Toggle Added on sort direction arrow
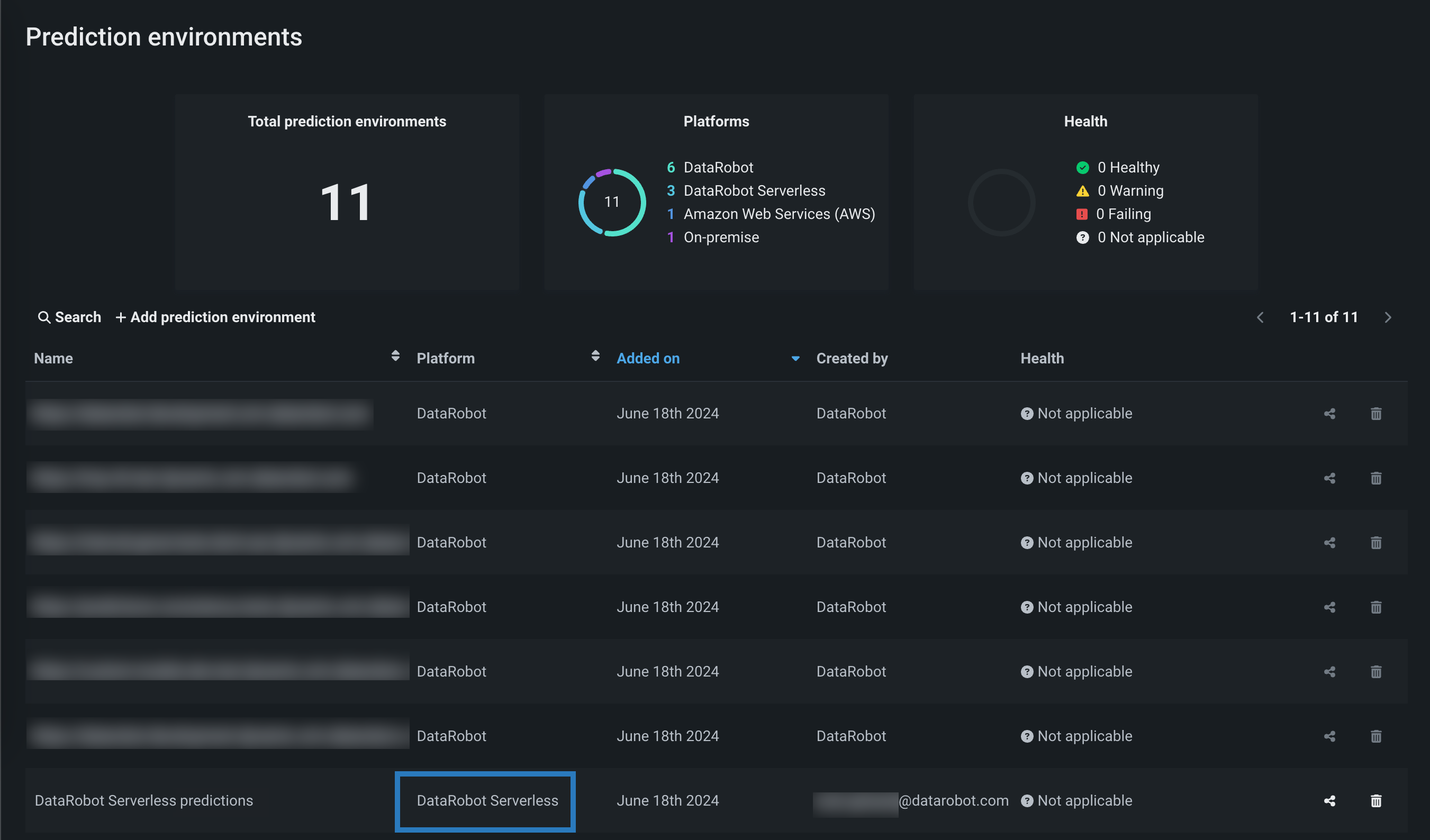This screenshot has width=1430, height=840. click(x=795, y=359)
